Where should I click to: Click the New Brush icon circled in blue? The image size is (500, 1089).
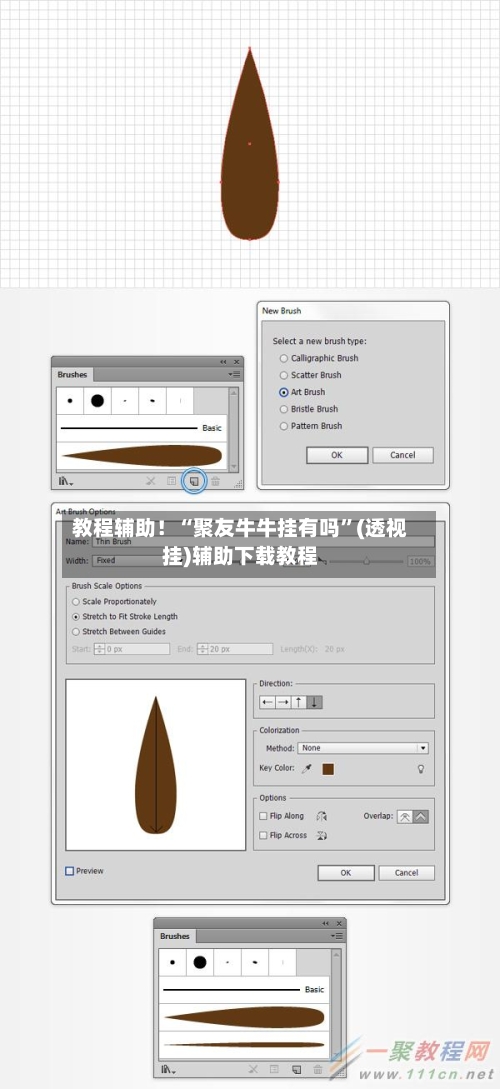click(194, 481)
